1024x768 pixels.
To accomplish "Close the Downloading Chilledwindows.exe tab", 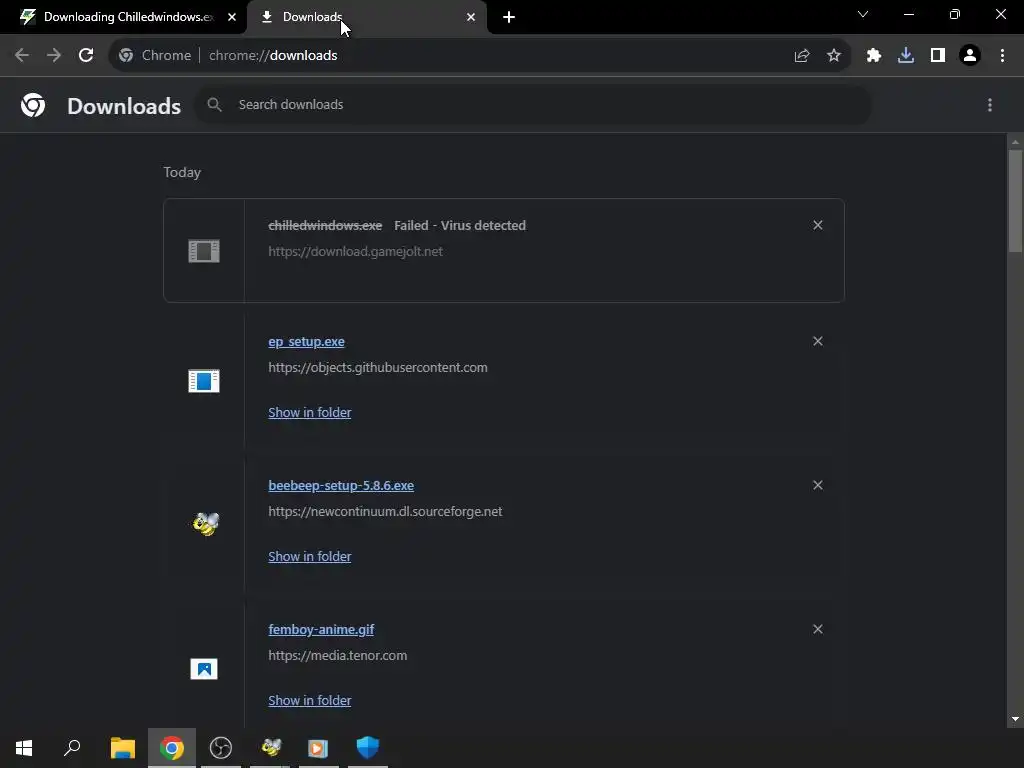I will click(232, 17).
